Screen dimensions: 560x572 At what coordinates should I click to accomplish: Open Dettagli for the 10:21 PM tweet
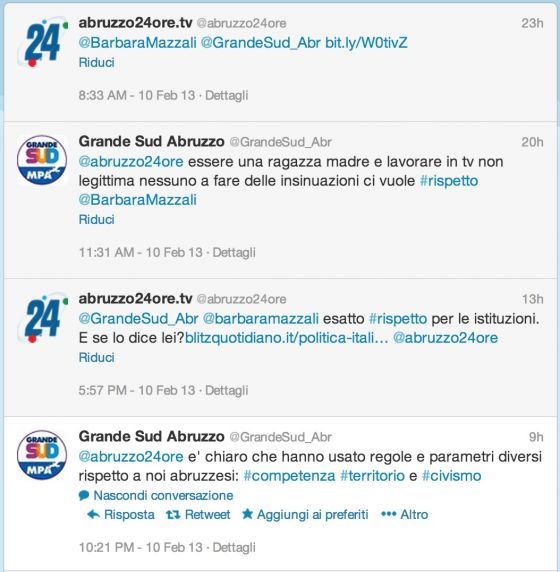234,547
